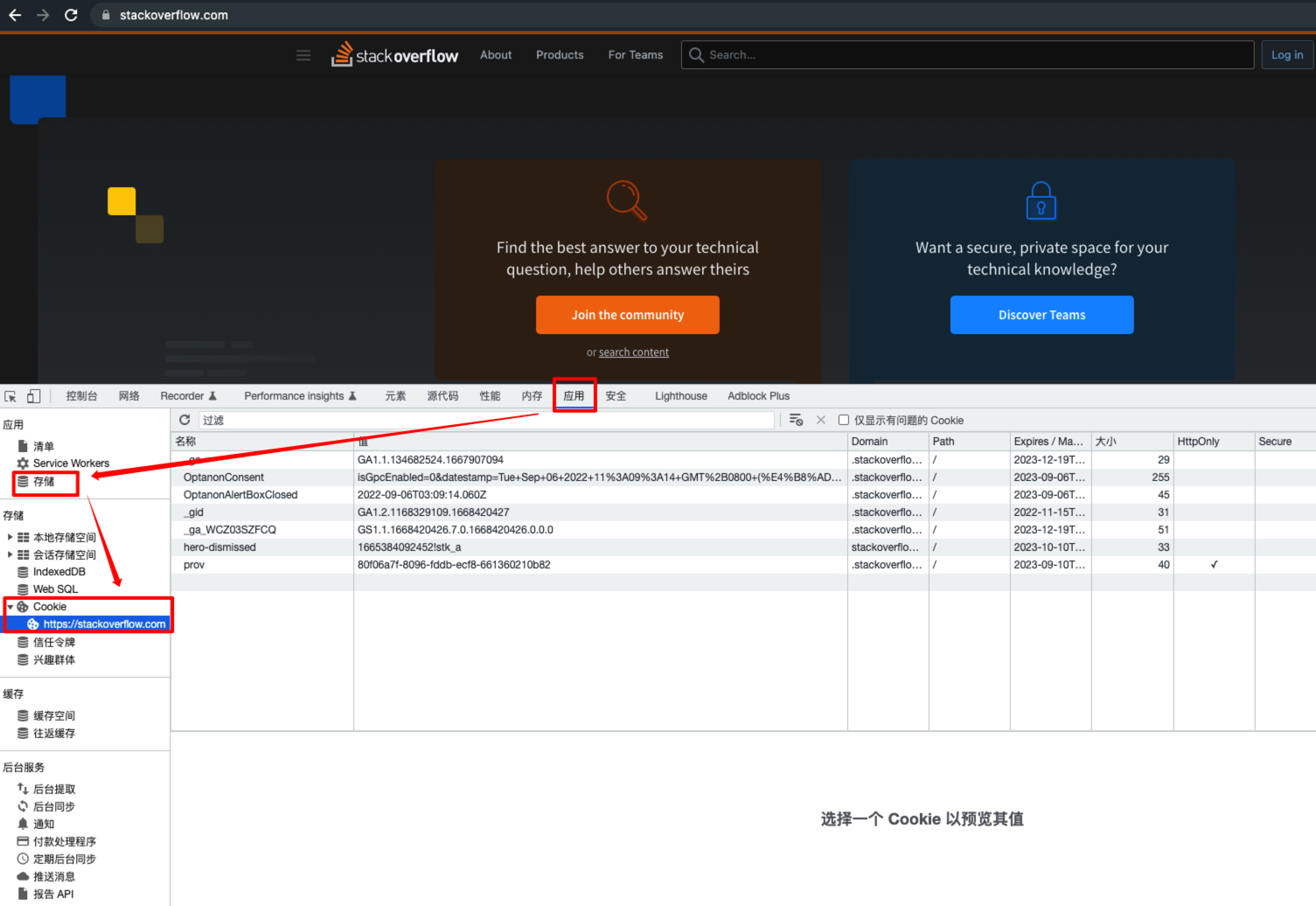Viewport: 1316px width, 906px height.
Task: Select the _gid cookie row
Action: [743, 512]
